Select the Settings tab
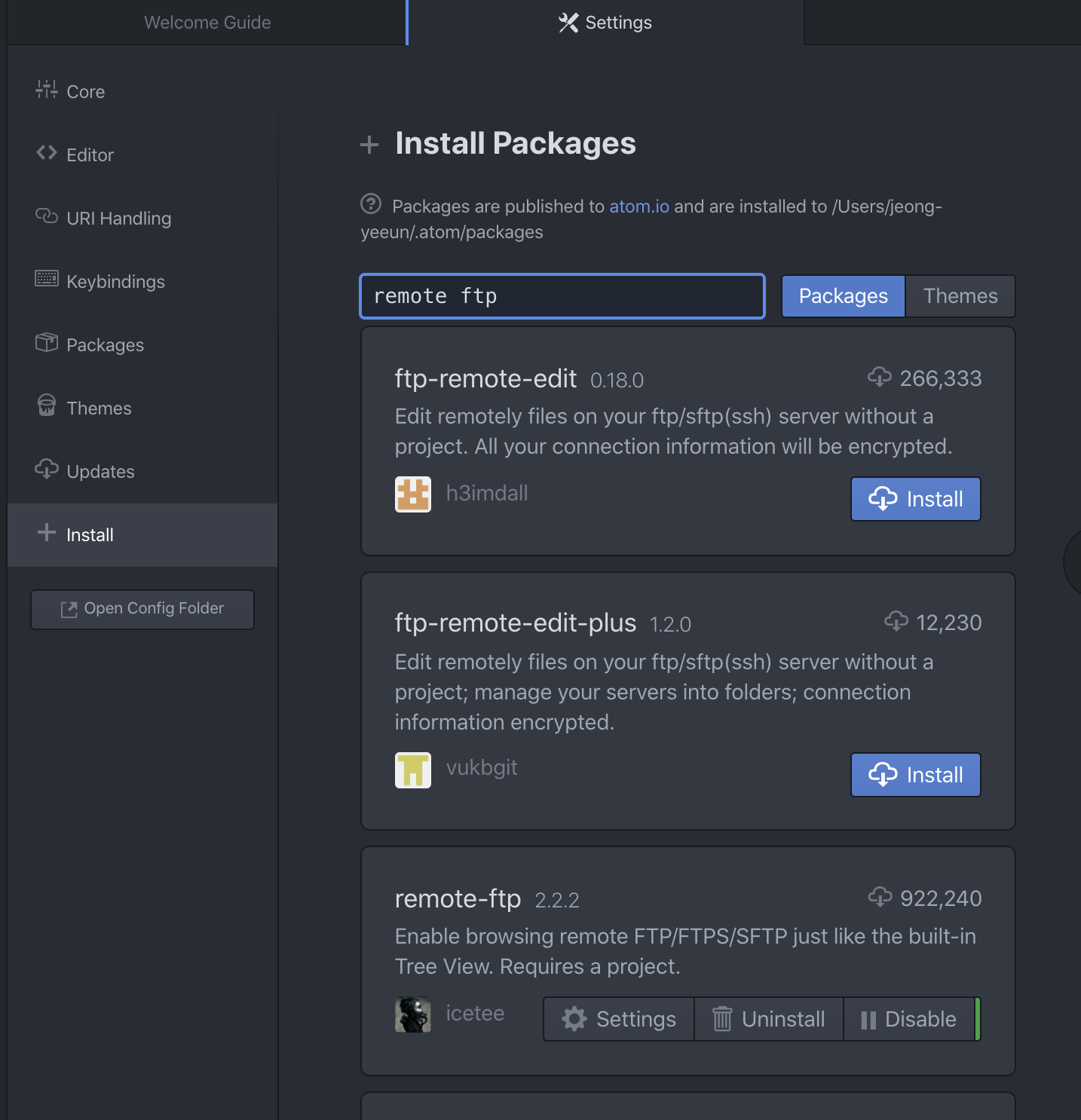1081x1120 pixels. click(605, 23)
